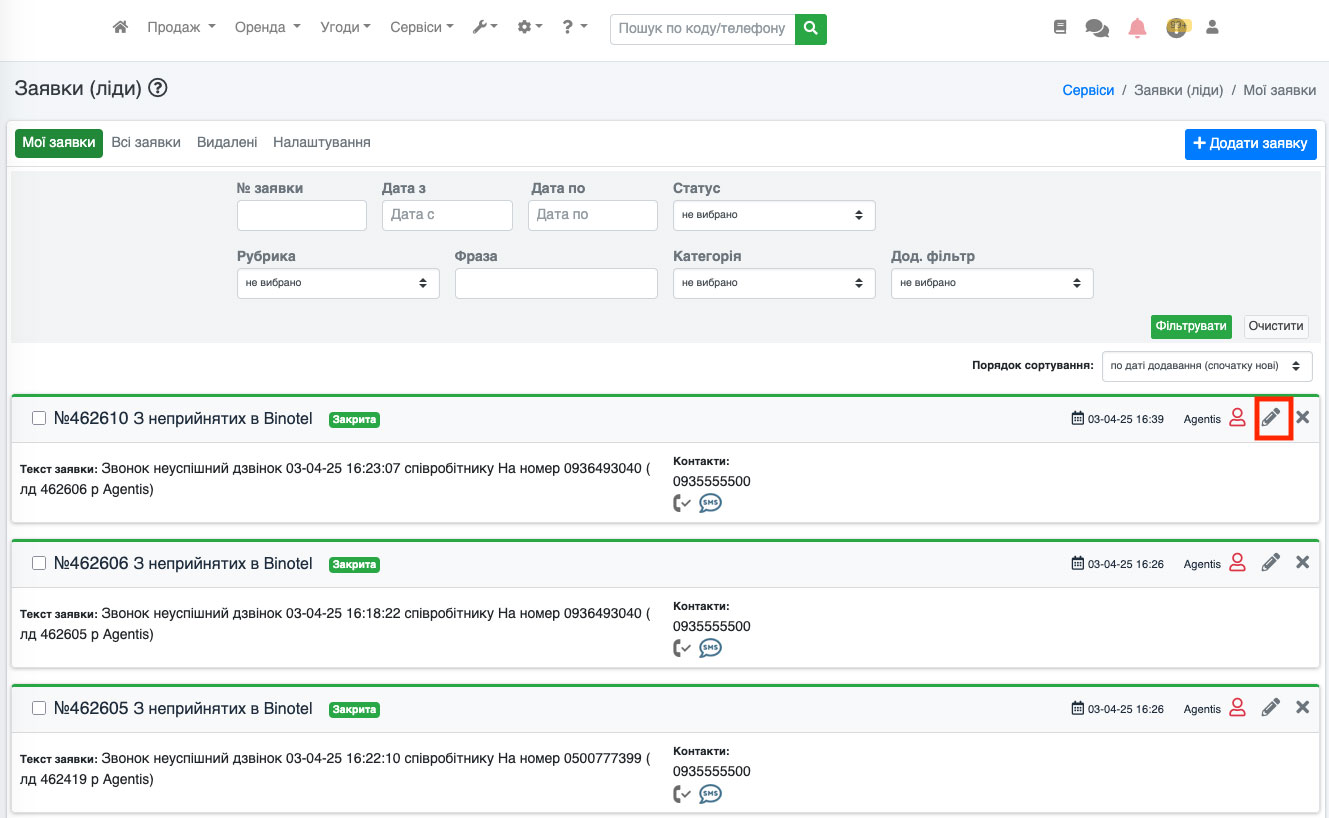Edit request №462610 with pencil icon
This screenshot has width=1329, height=818.
(x=1271, y=418)
